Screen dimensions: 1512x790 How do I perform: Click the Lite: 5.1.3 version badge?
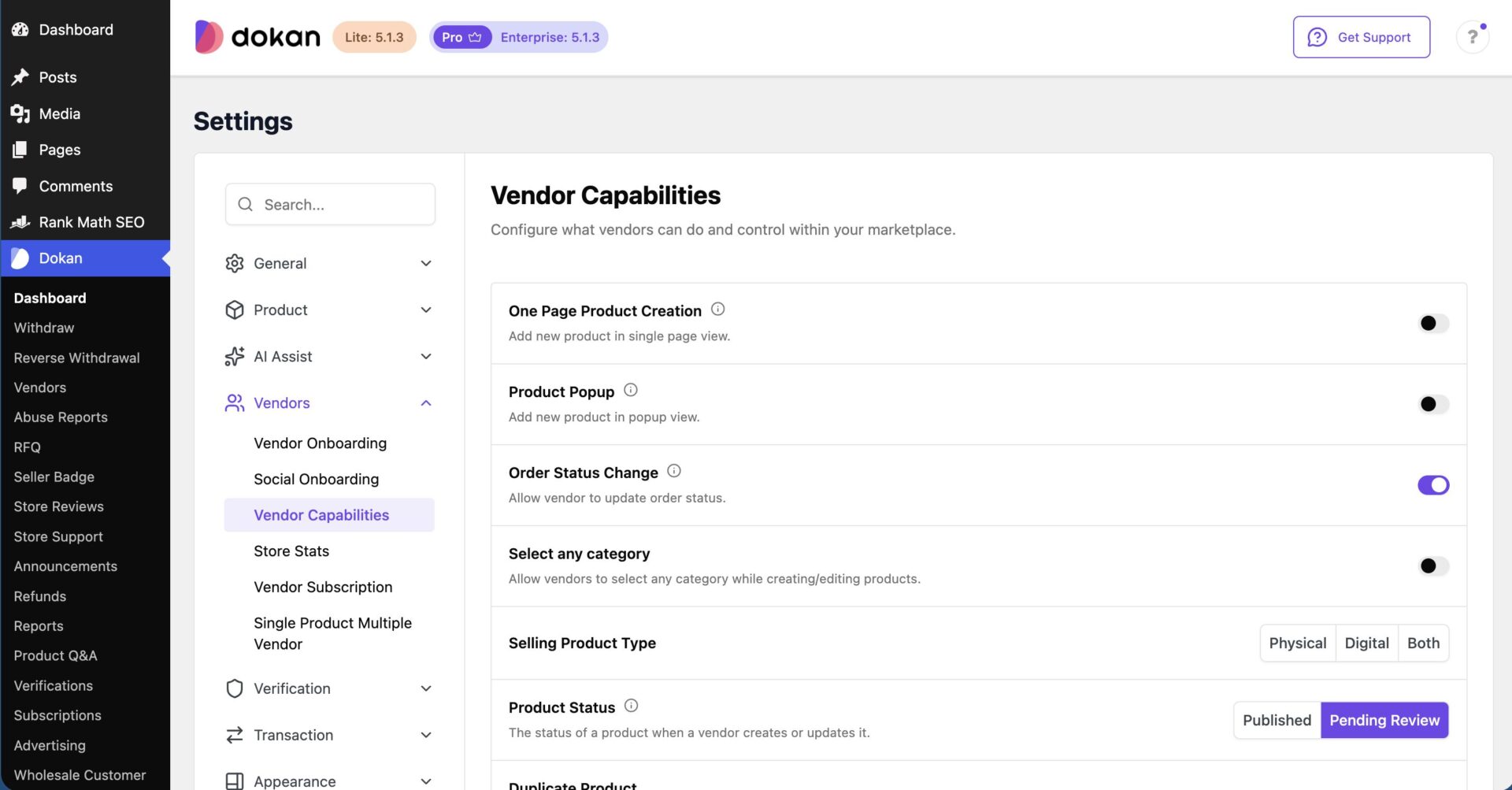374,37
